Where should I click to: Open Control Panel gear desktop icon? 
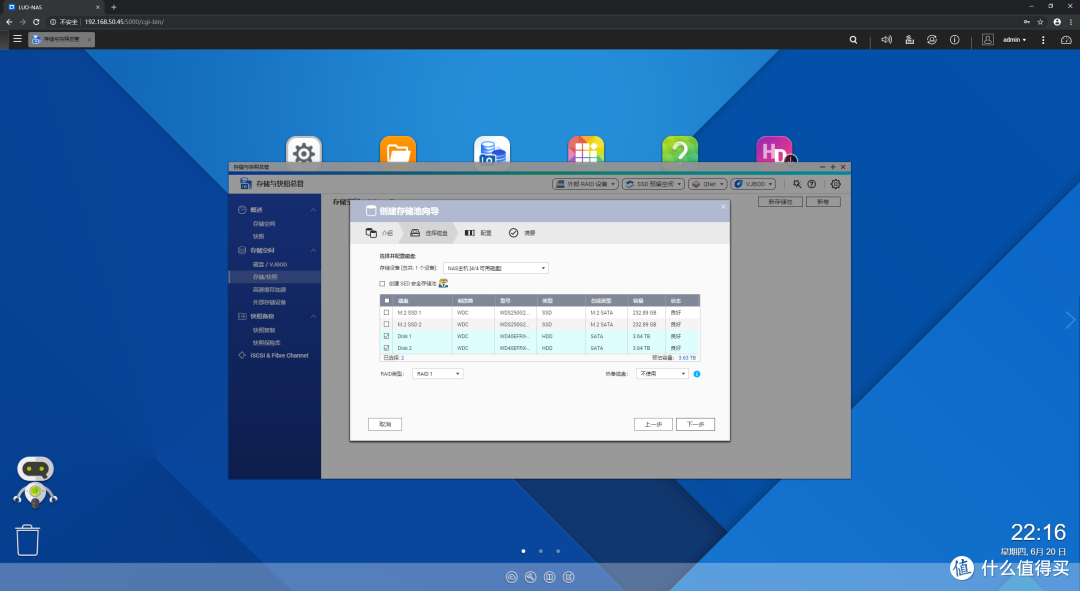[304, 150]
